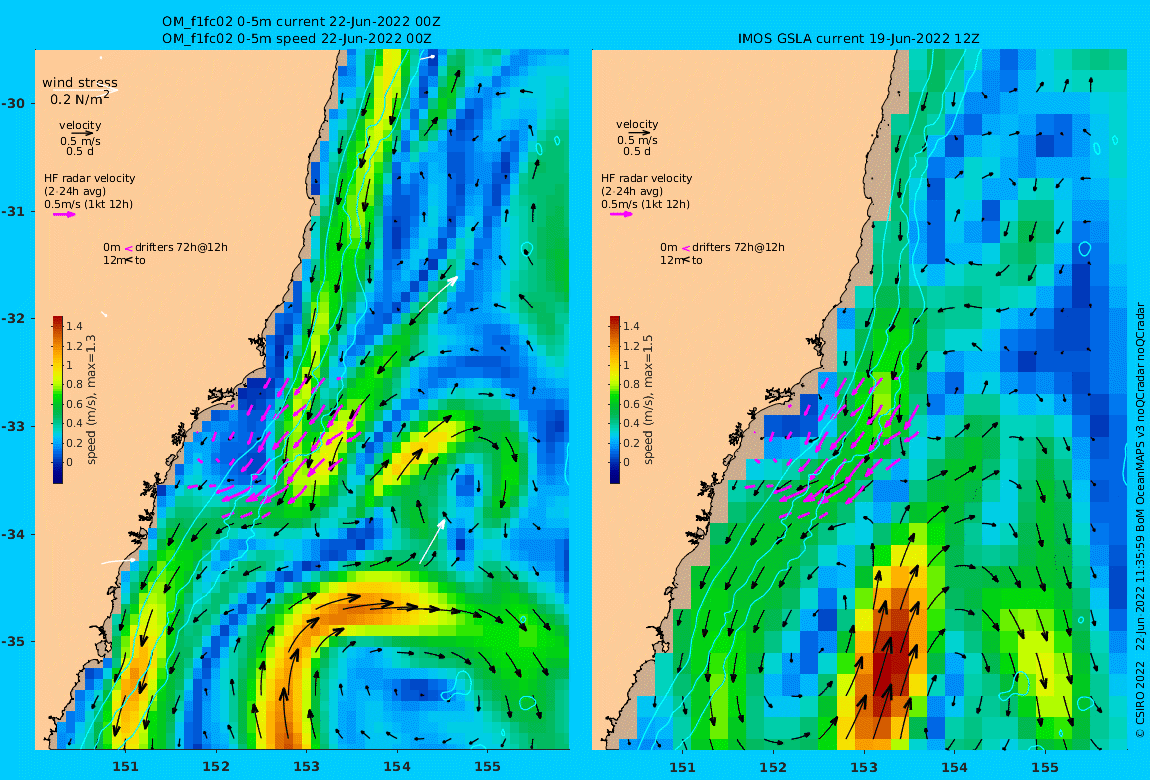Click '0.5m/s (1kt 12h)' on IMOS GSLA map
The width and height of the screenshot is (1150, 780).
click(646, 205)
